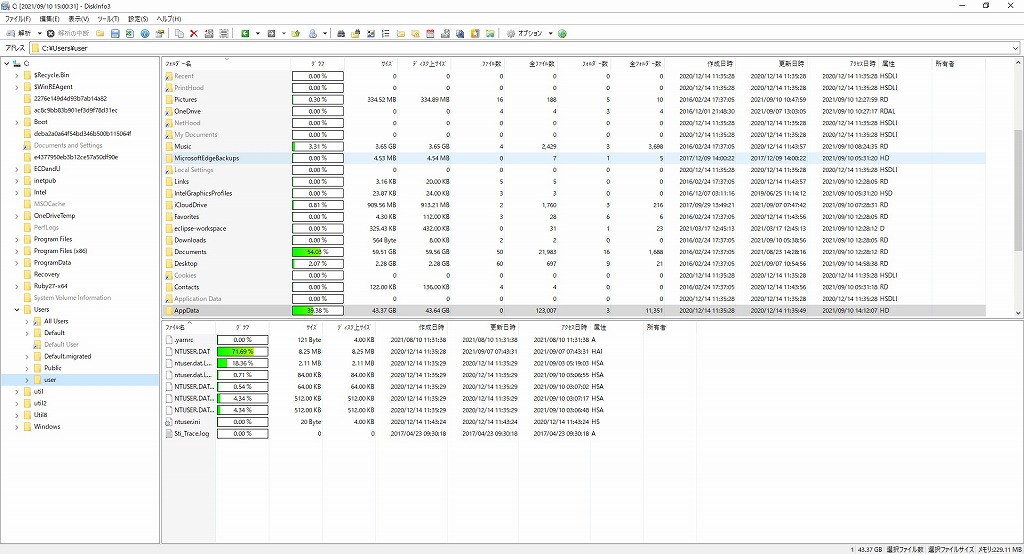Sort by the フォルダー名 column header

click(x=226, y=64)
